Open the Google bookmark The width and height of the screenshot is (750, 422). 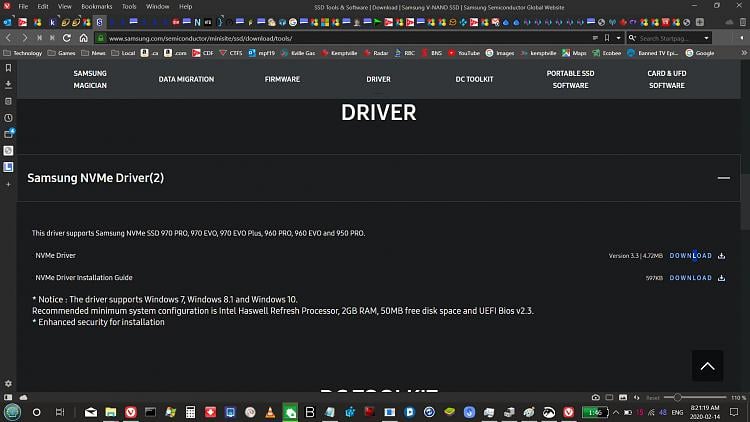(x=700, y=53)
